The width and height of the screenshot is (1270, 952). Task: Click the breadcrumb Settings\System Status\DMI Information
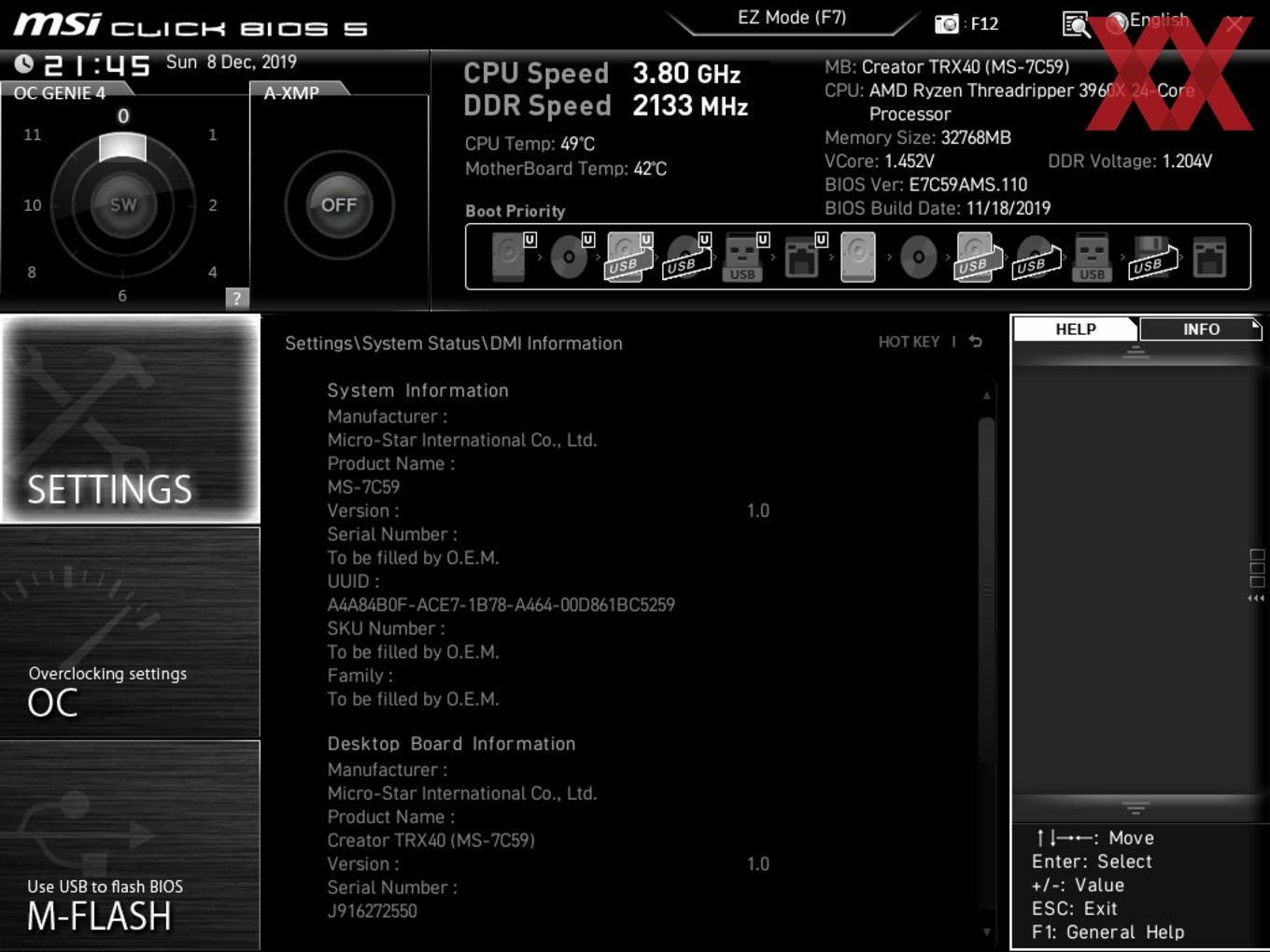pos(454,343)
